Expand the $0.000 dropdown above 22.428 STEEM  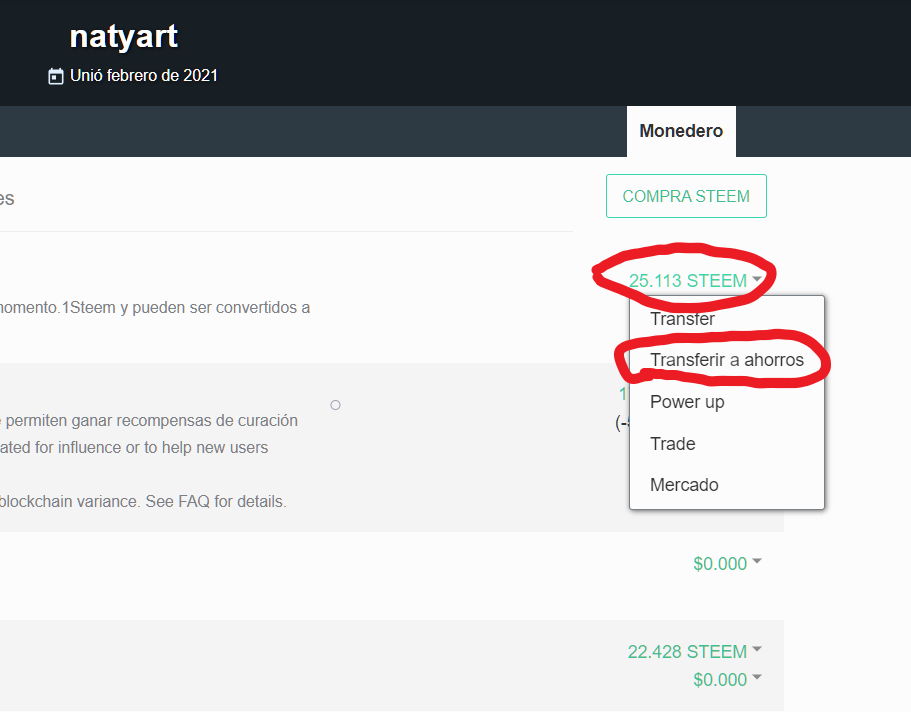click(x=727, y=563)
